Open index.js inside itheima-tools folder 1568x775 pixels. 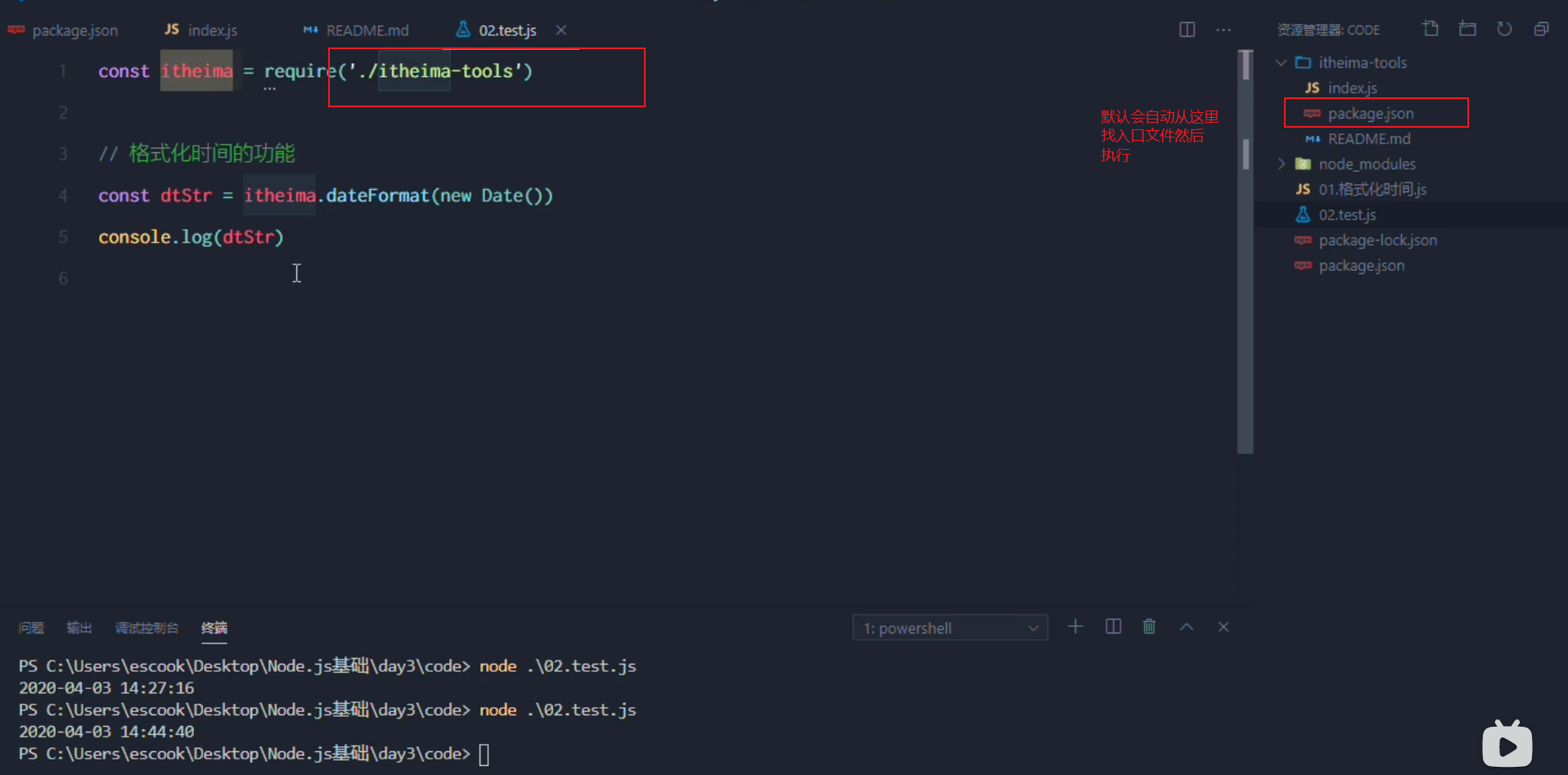tap(1352, 88)
